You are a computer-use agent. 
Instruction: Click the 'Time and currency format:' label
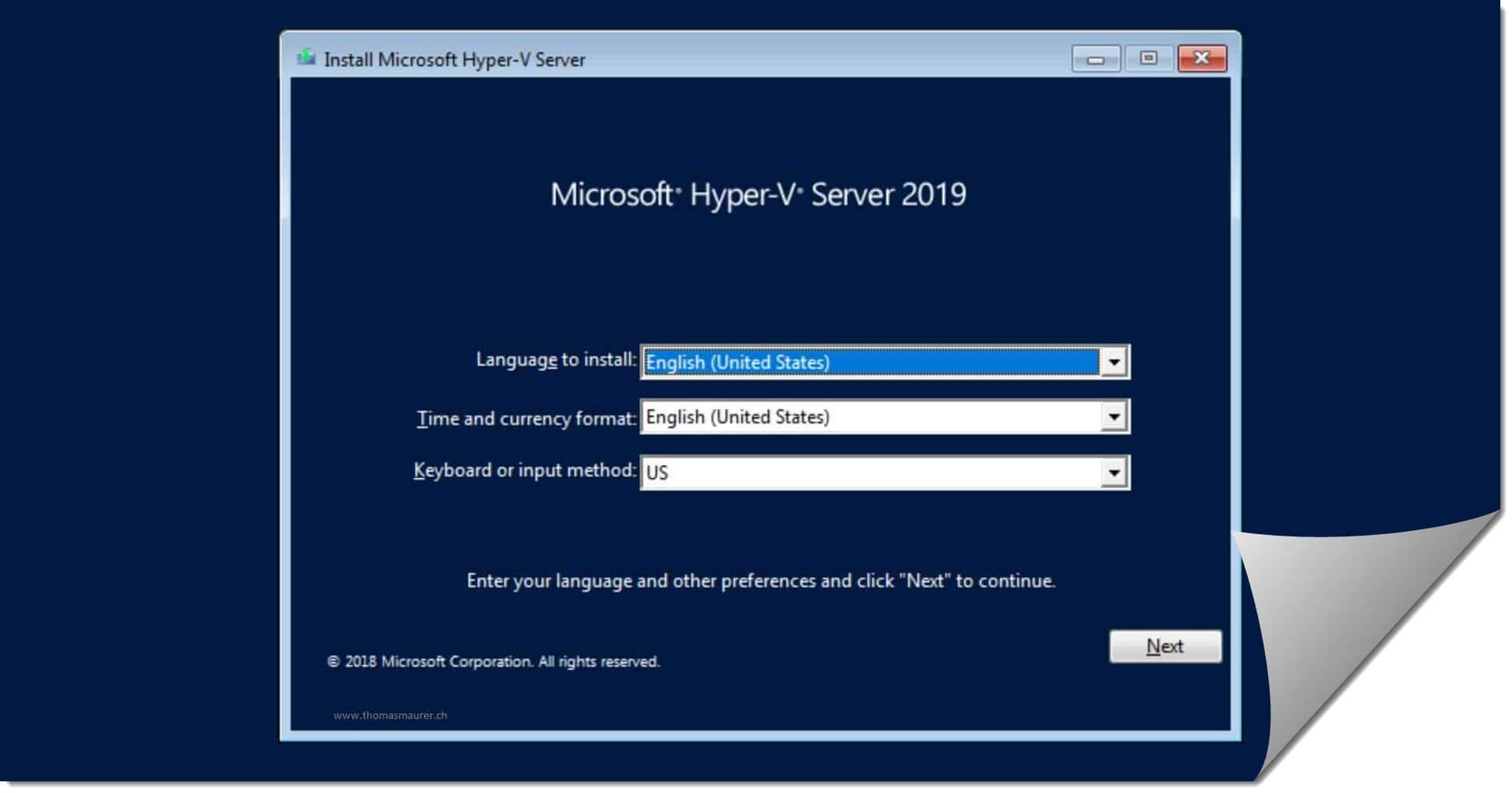click(x=527, y=419)
